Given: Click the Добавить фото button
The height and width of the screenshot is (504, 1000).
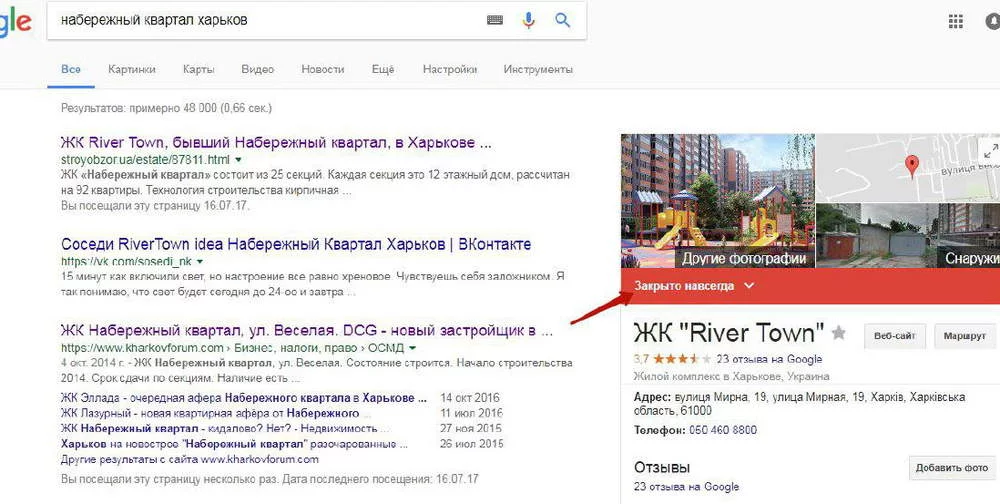Looking at the screenshot, I should (952, 468).
